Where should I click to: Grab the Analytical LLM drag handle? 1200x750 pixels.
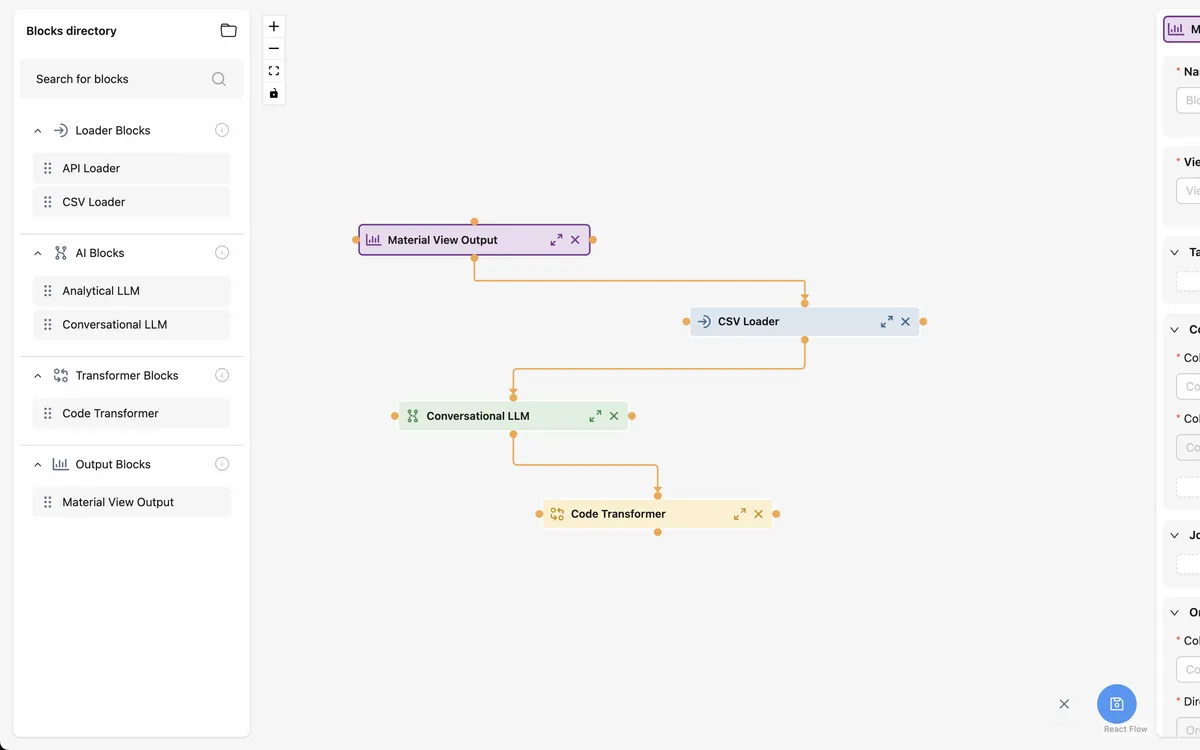[x=48, y=291]
